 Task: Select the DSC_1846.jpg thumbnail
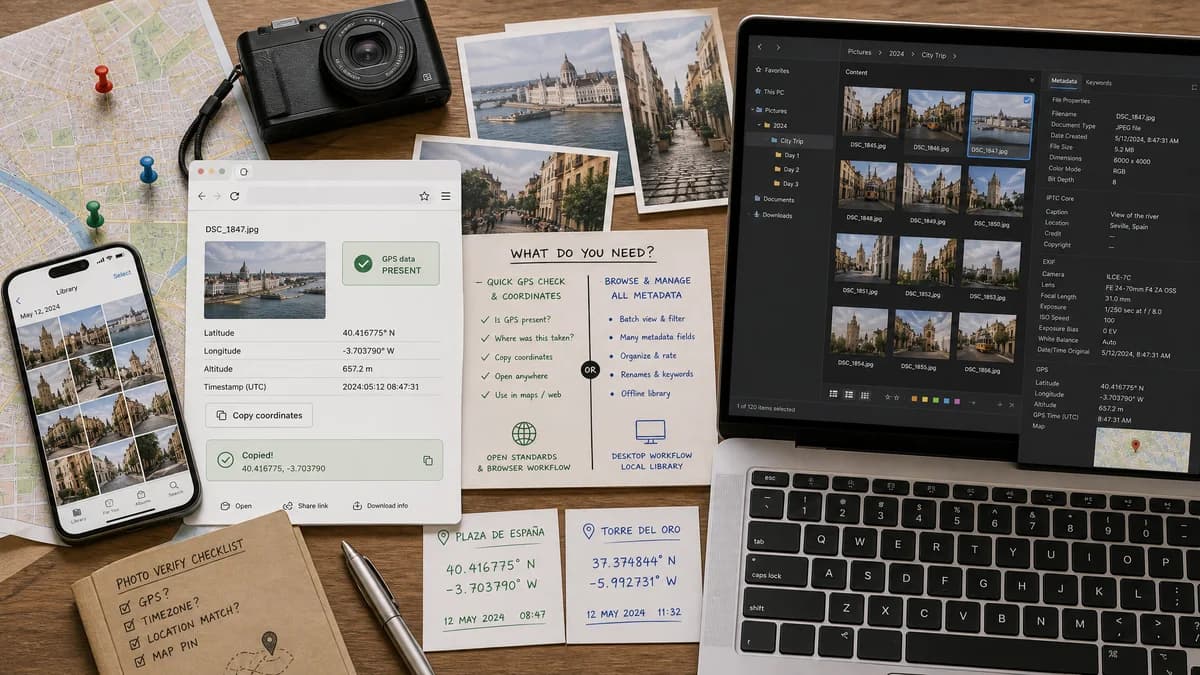pos(934,116)
